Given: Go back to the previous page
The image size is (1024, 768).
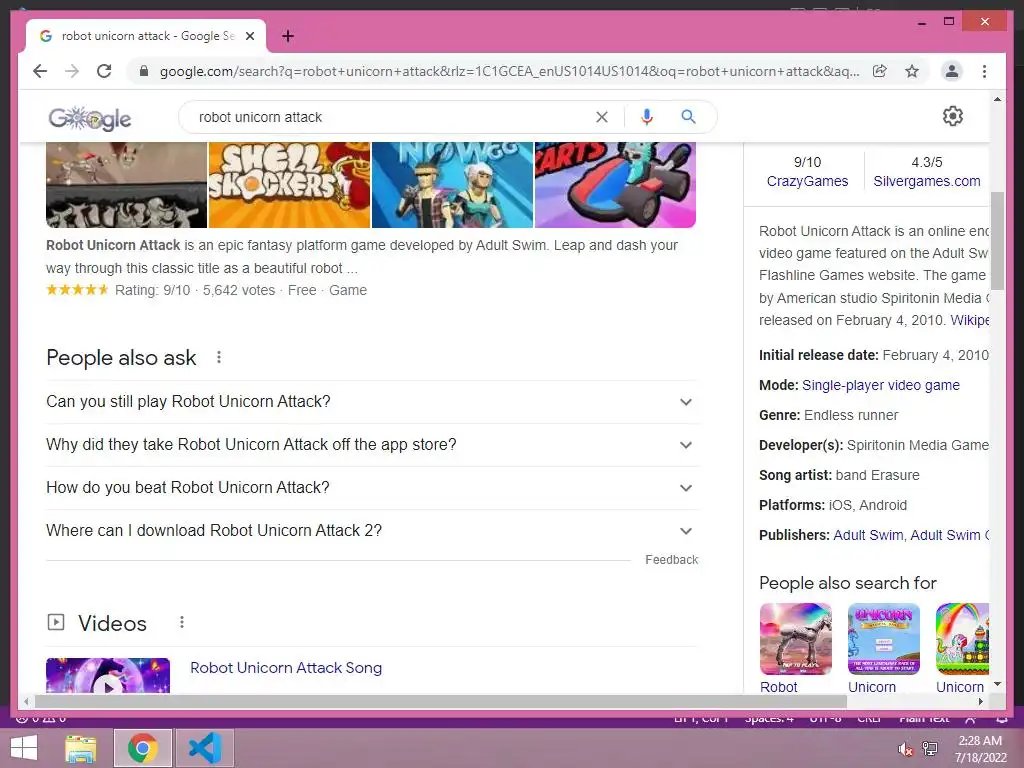Looking at the screenshot, I should 40,71.
